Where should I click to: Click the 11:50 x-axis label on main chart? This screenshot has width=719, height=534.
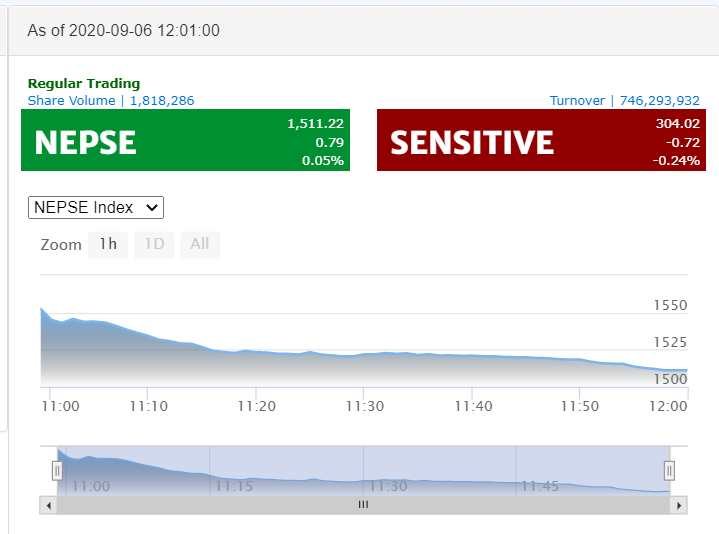point(580,406)
